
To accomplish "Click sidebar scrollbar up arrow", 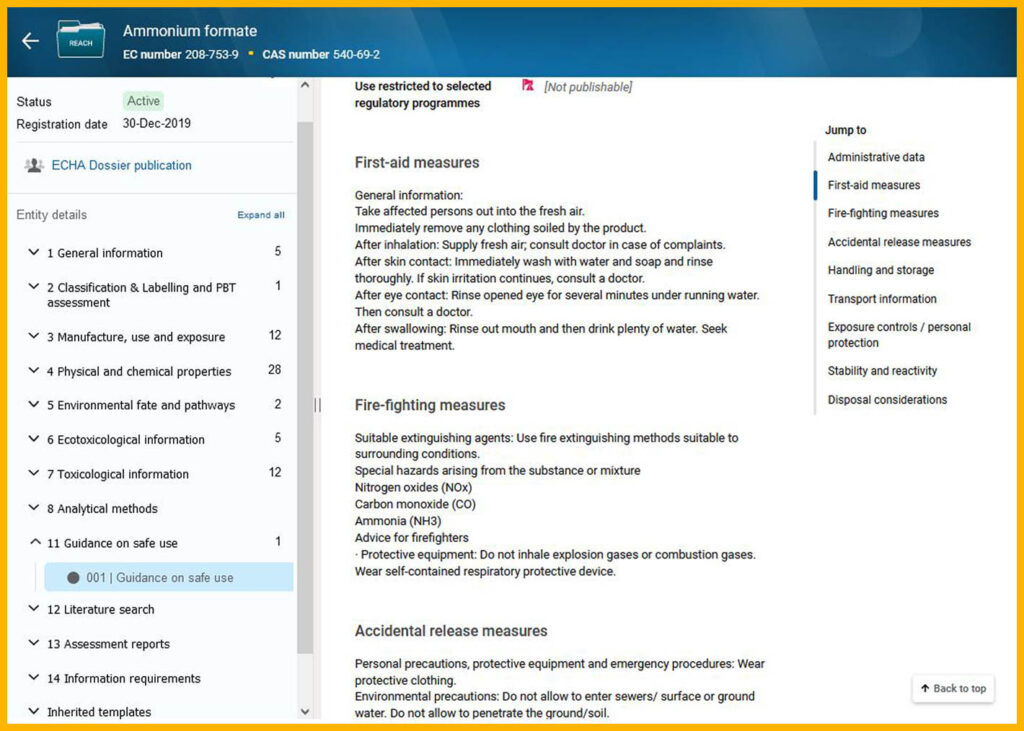I will [304, 85].
